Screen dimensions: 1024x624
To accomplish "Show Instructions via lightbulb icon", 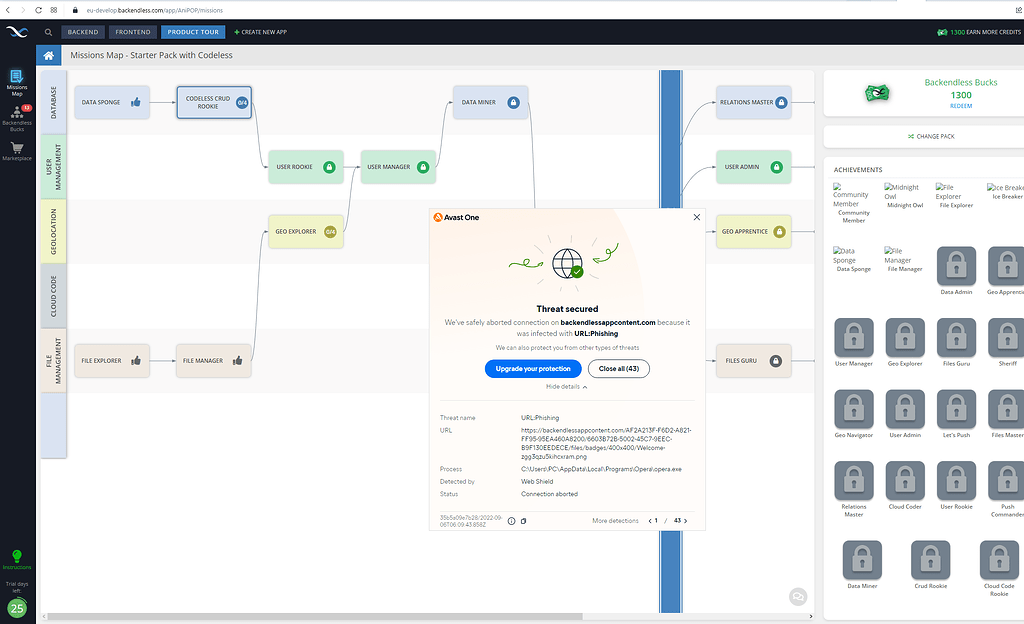I will [17, 559].
